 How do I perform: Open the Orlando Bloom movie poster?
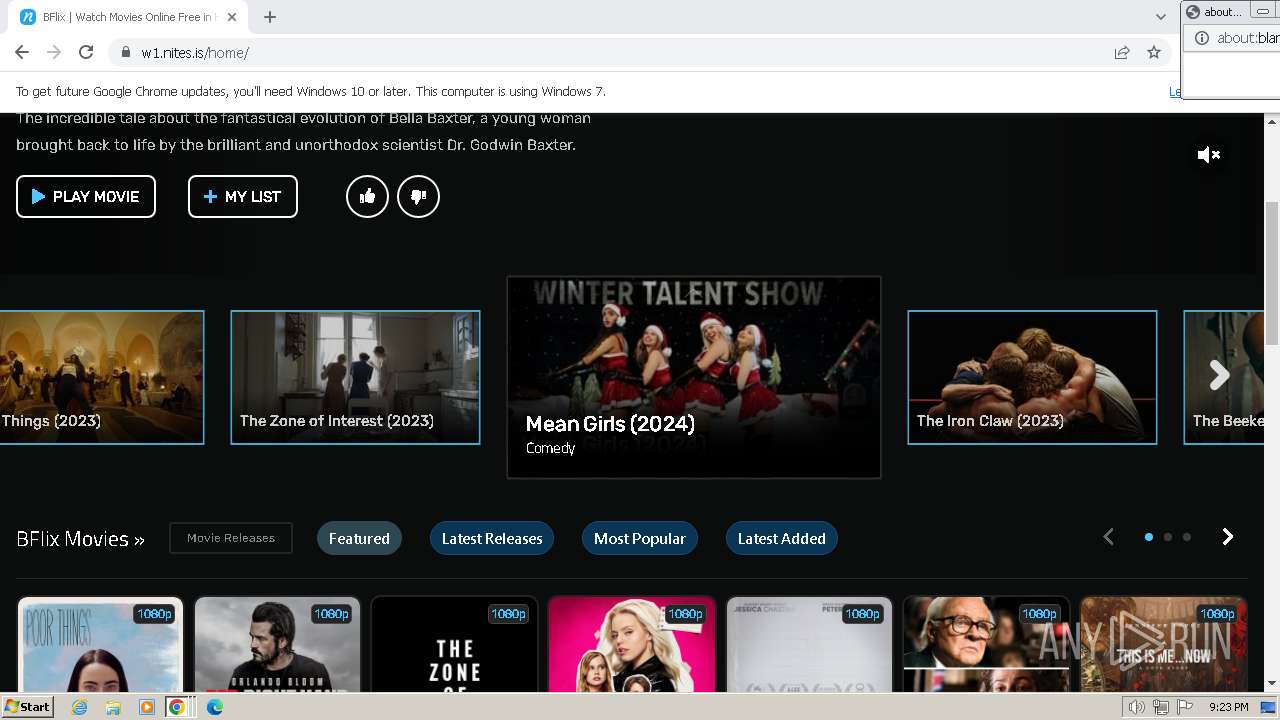click(278, 644)
